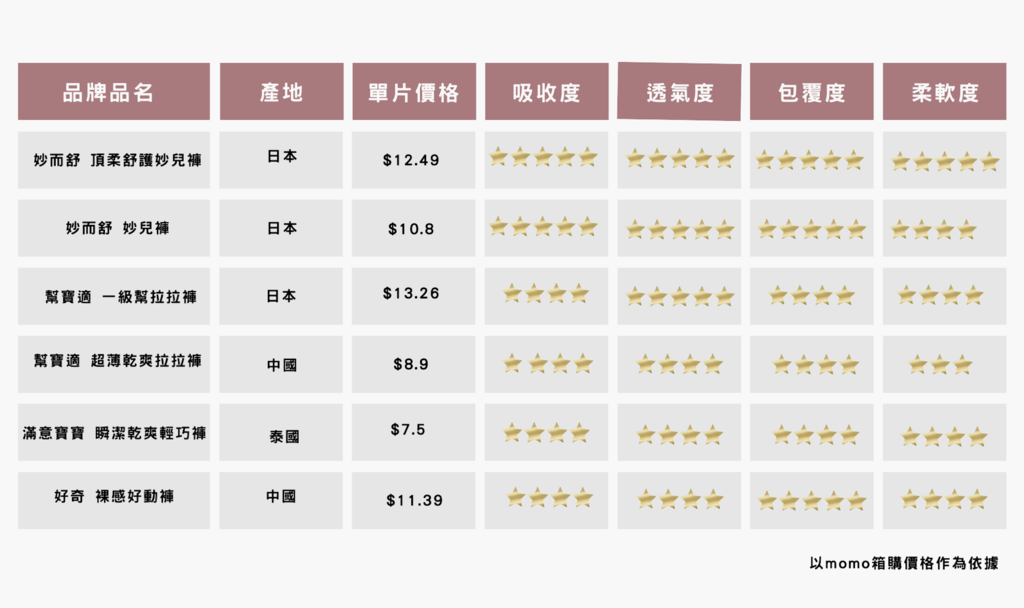Screen dimensions: 1024x608
Task: Click the 柔軟度 column header
Action: 944,91
